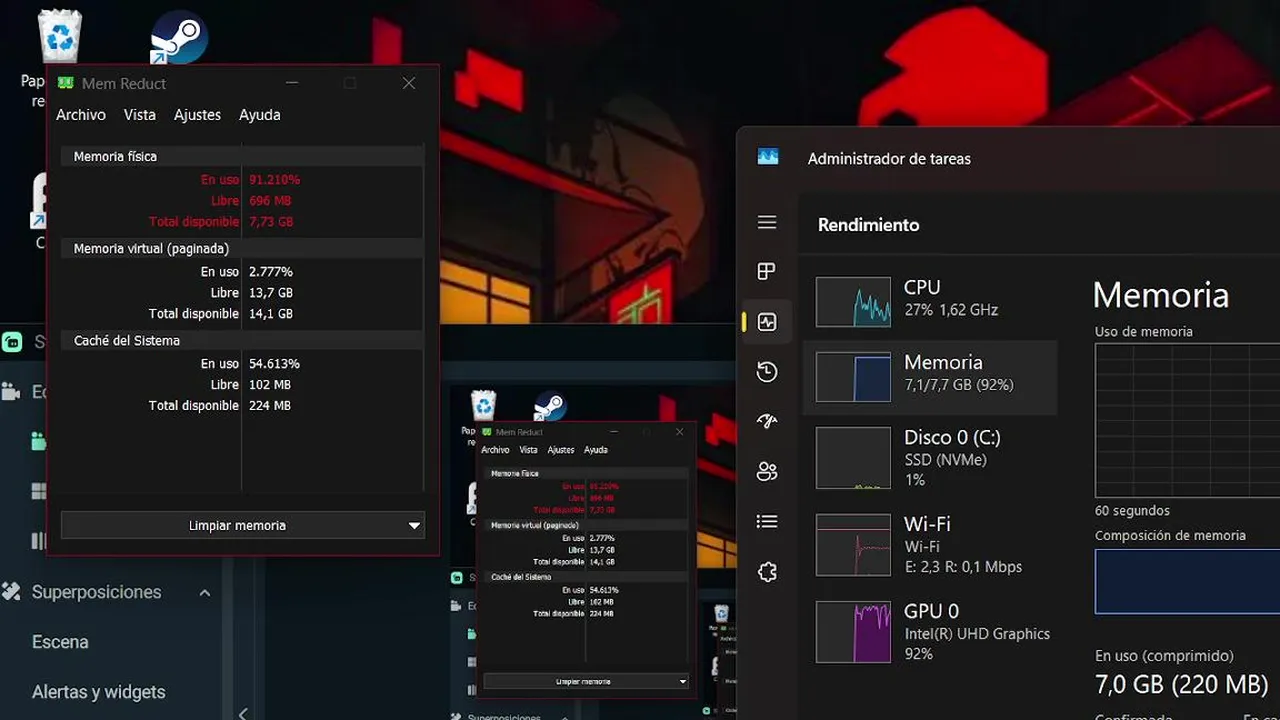
Task: Click the Task Manager app icon
Action: (768, 157)
